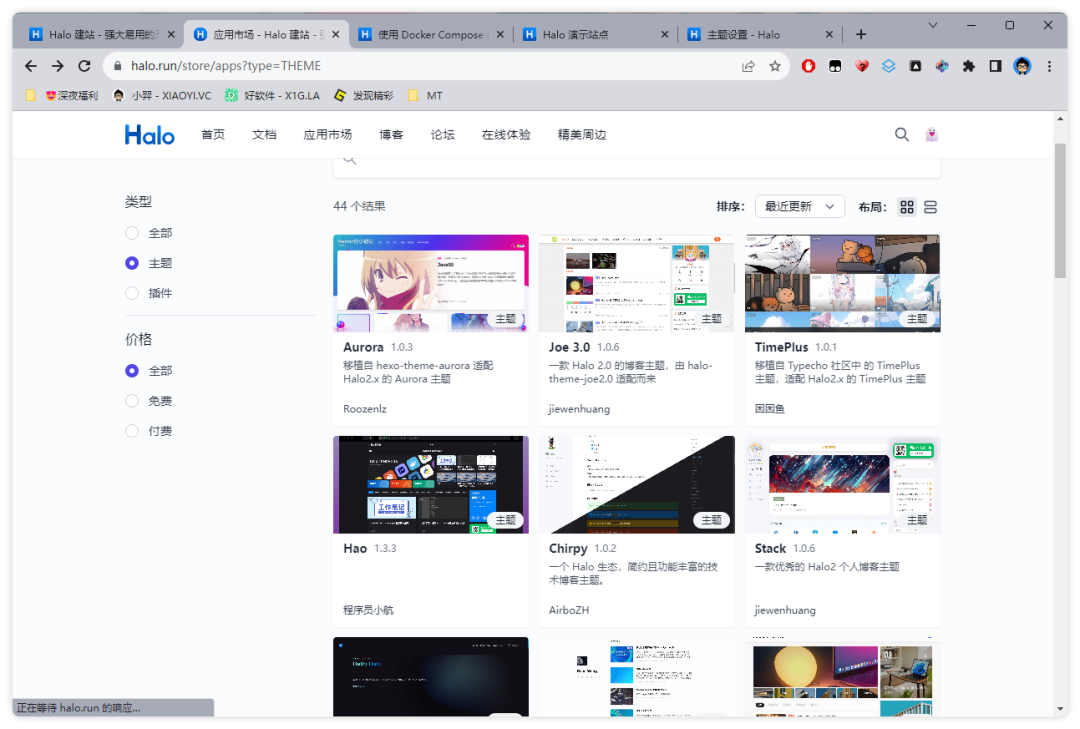Open the Aurora theme title link
This screenshot has height=729, width=1080.
click(x=363, y=348)
